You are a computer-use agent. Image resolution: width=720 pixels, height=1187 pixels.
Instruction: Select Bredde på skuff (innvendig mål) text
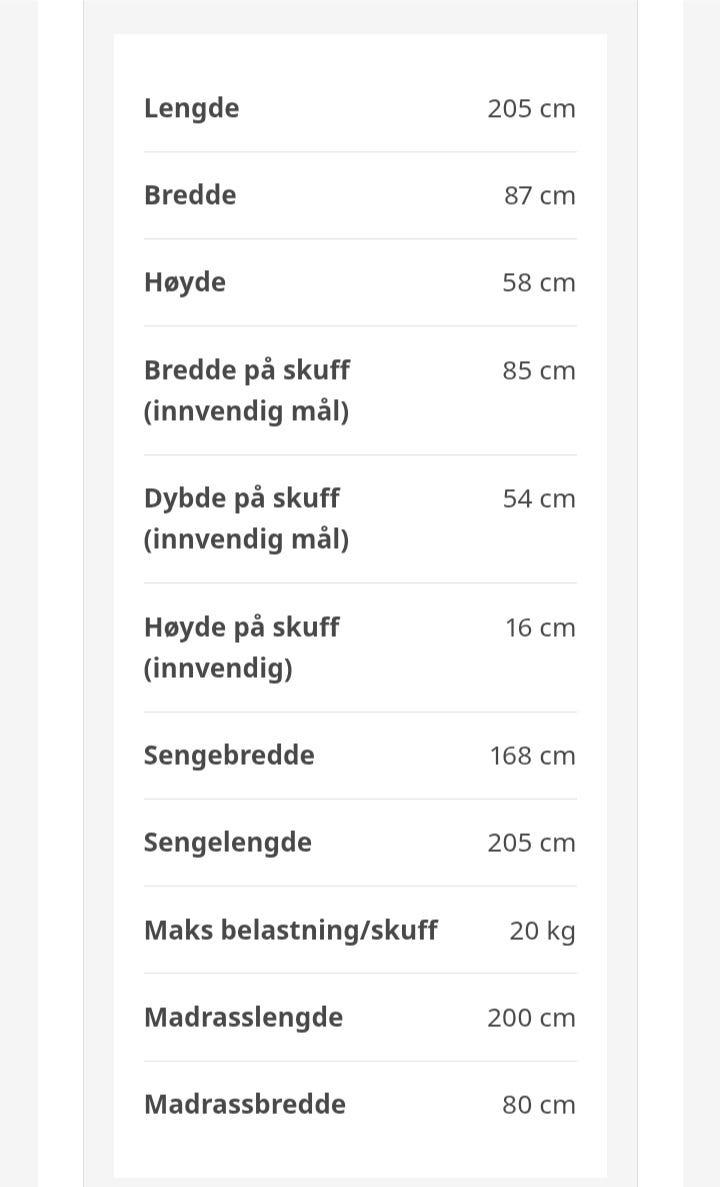(x=247, y=391)
